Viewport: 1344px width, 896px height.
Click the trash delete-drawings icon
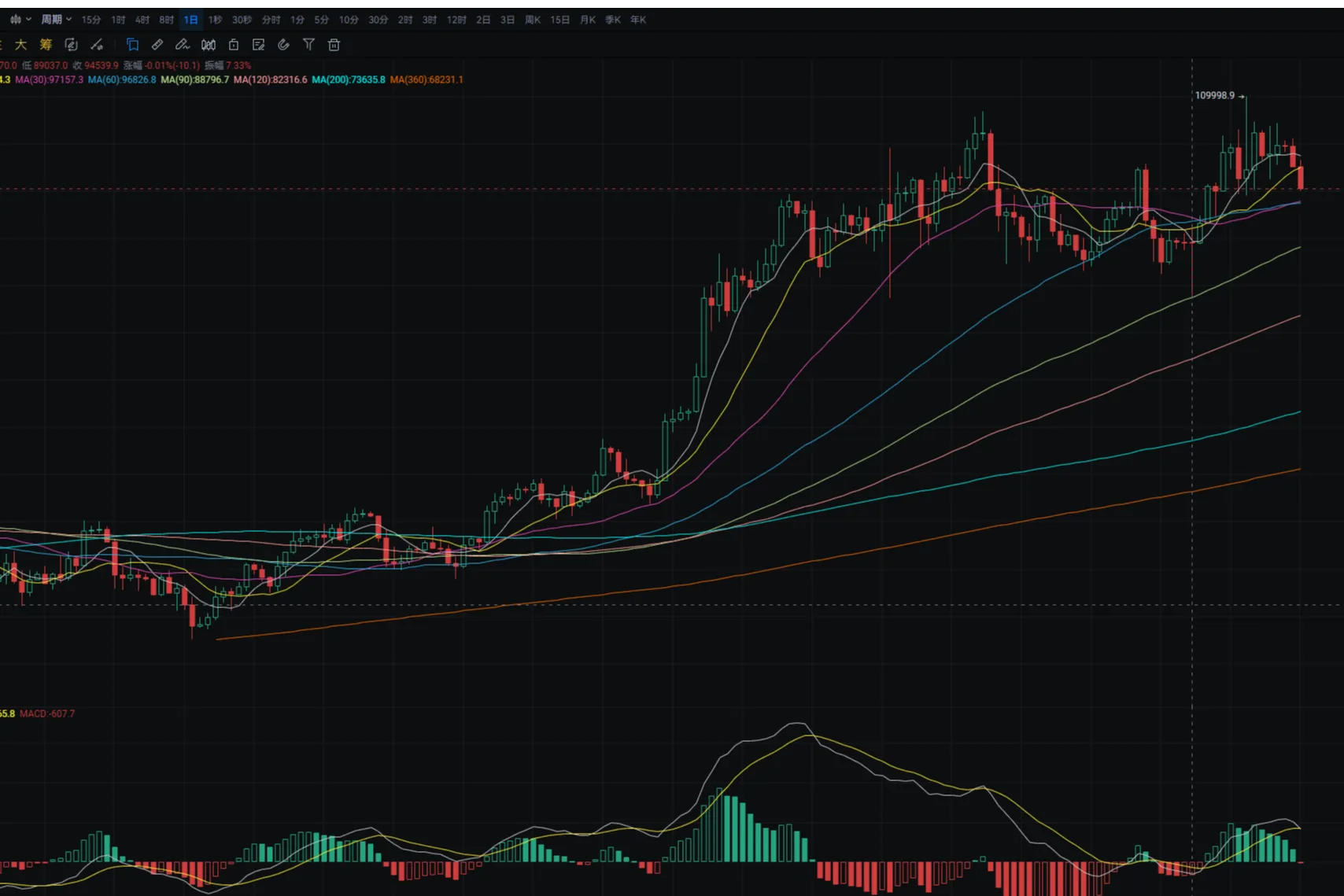click(334, 45)
